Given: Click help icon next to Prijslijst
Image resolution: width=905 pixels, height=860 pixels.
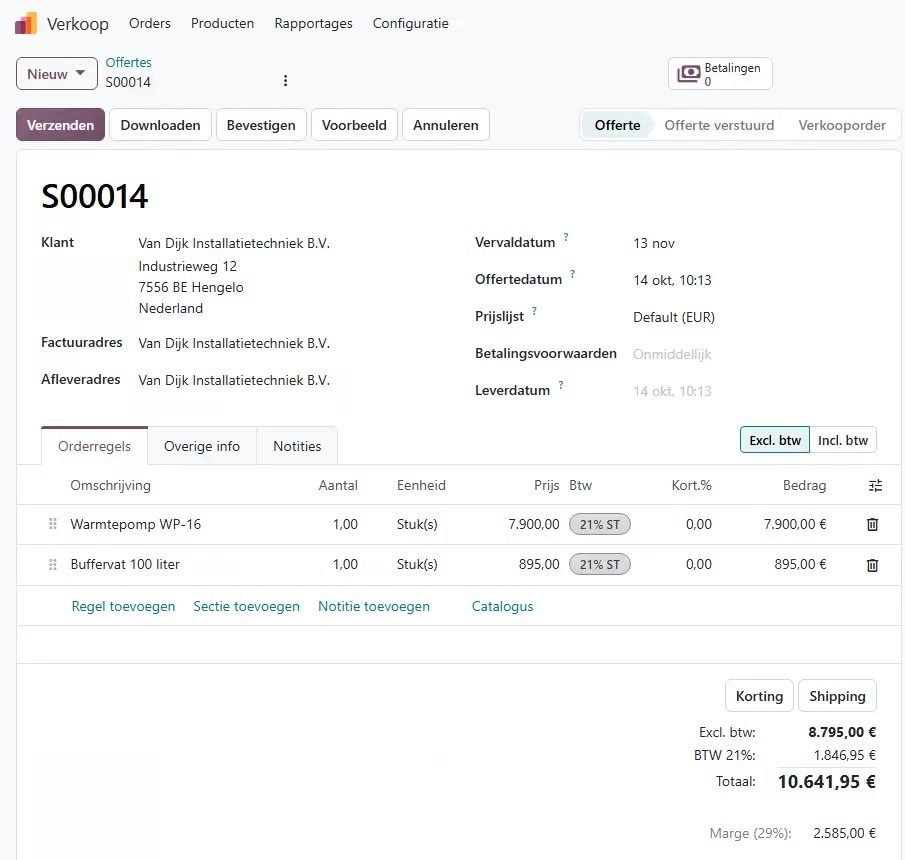Looking at the screenshot, I should [534, 311].
